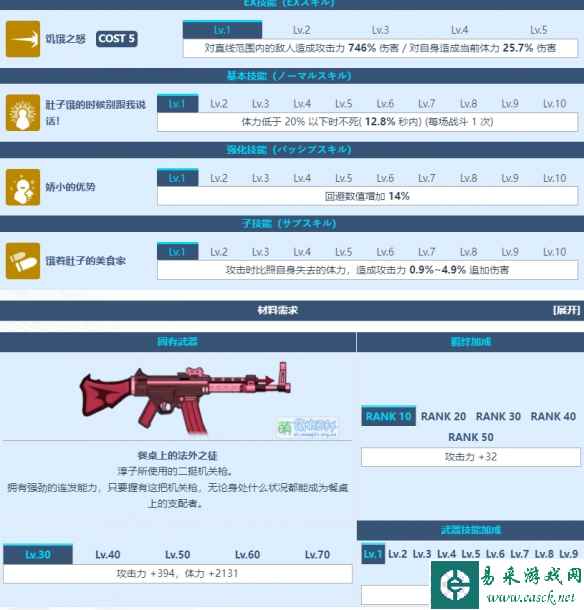Select Lv.8 tab of passive skill

click(x=468, y=178)
